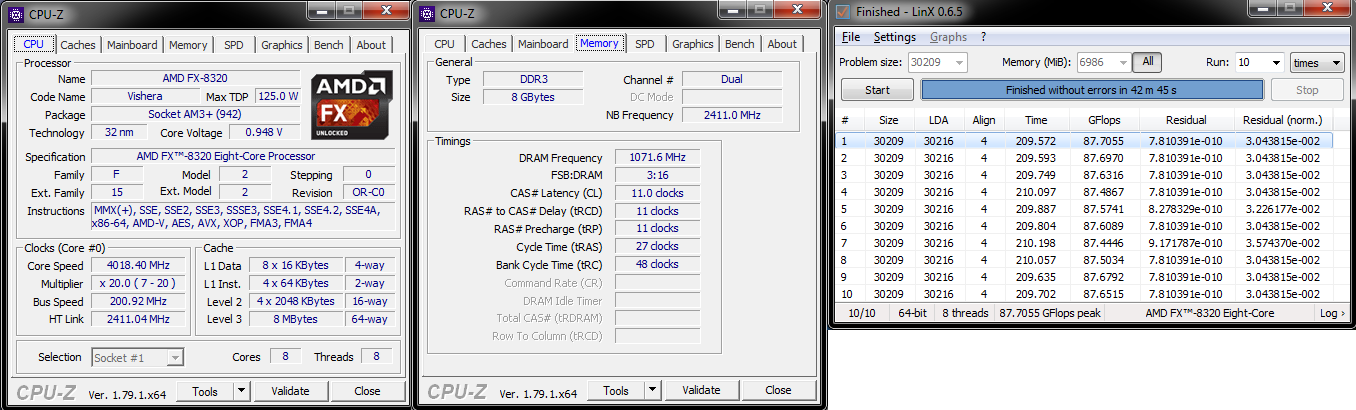Click the Core Speed value 4018.40 MHz
Image resolution: width=1356 pixels, height=410 pixels.
[137, 265]
